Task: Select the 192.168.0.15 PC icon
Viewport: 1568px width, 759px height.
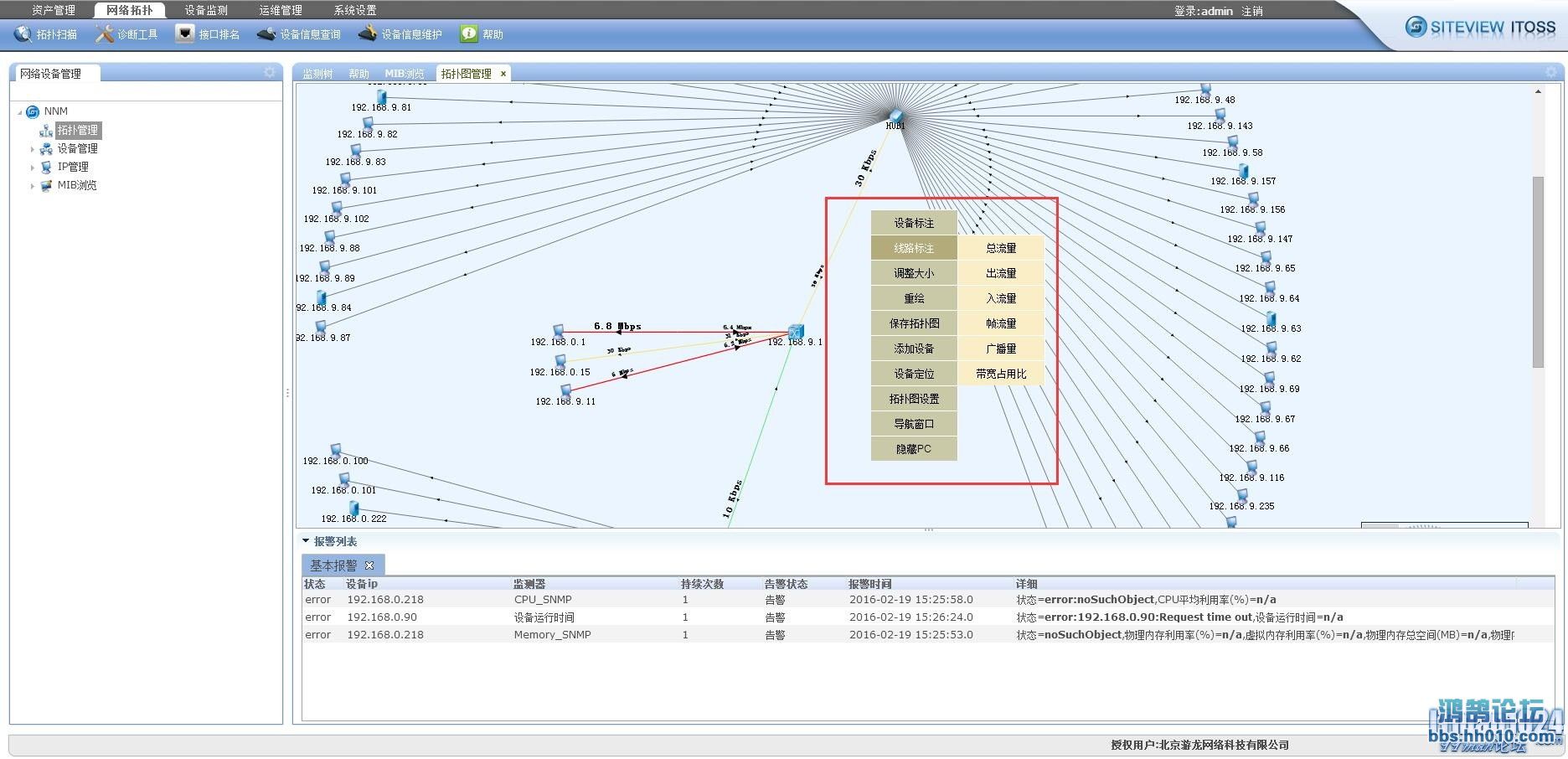Action: point(560,361)
